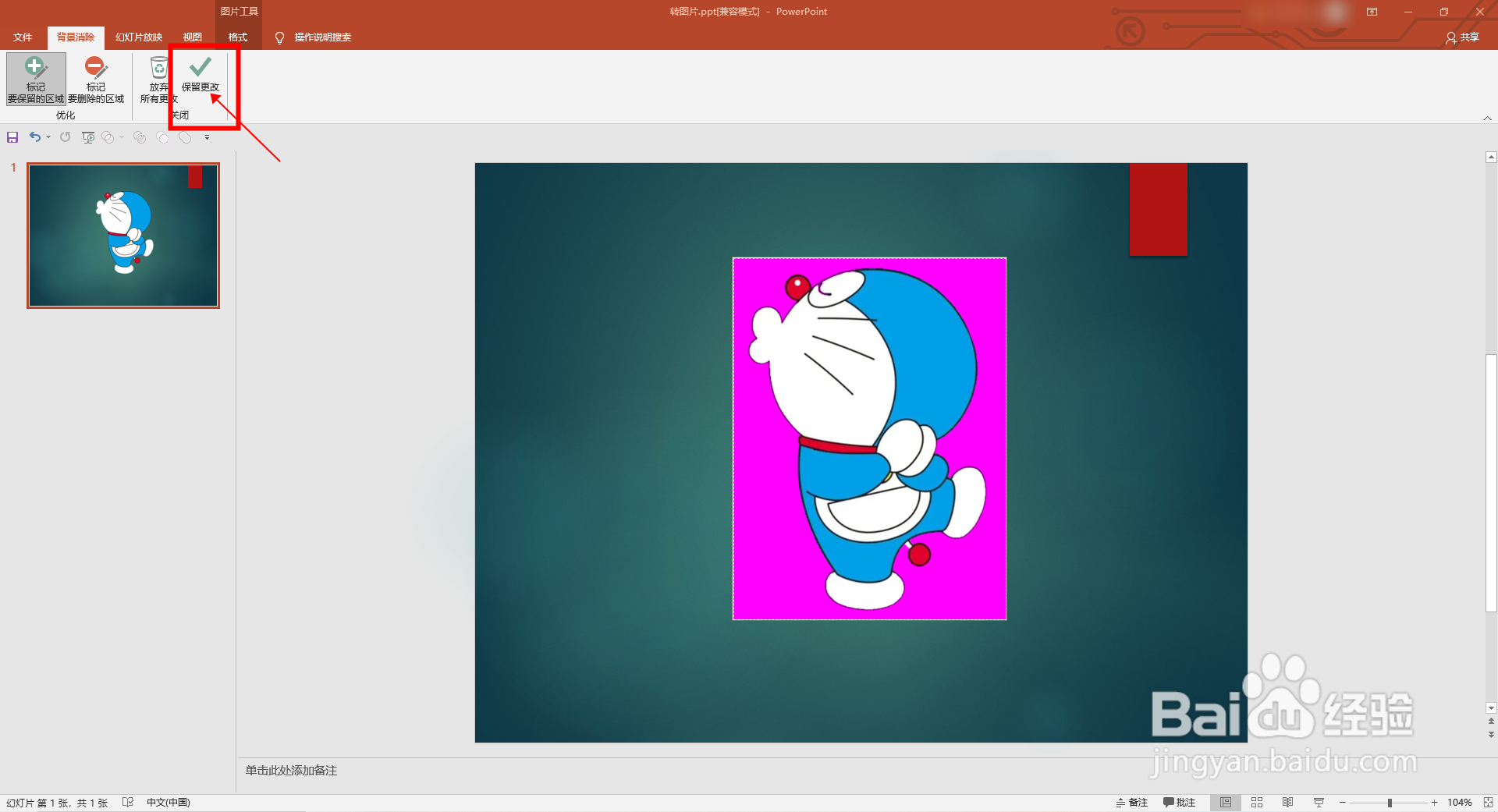Click the union shapes quick access icon
1498x812 pixels.
point(185,137)
